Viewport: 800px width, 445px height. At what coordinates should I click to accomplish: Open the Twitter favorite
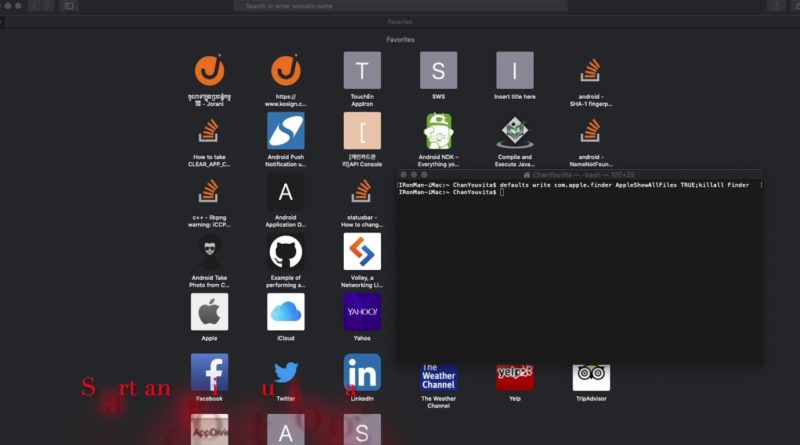(x=286, y=373)
